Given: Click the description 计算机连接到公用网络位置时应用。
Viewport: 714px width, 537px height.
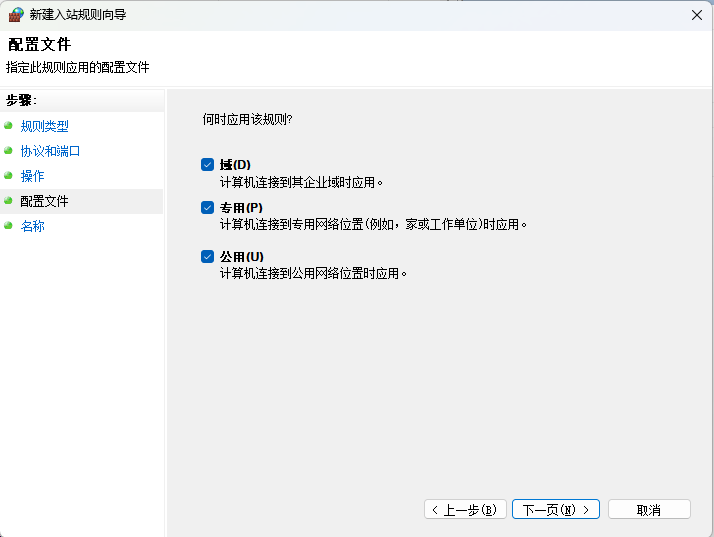Looking at the screenshot, I should click(x=313, y=274).
